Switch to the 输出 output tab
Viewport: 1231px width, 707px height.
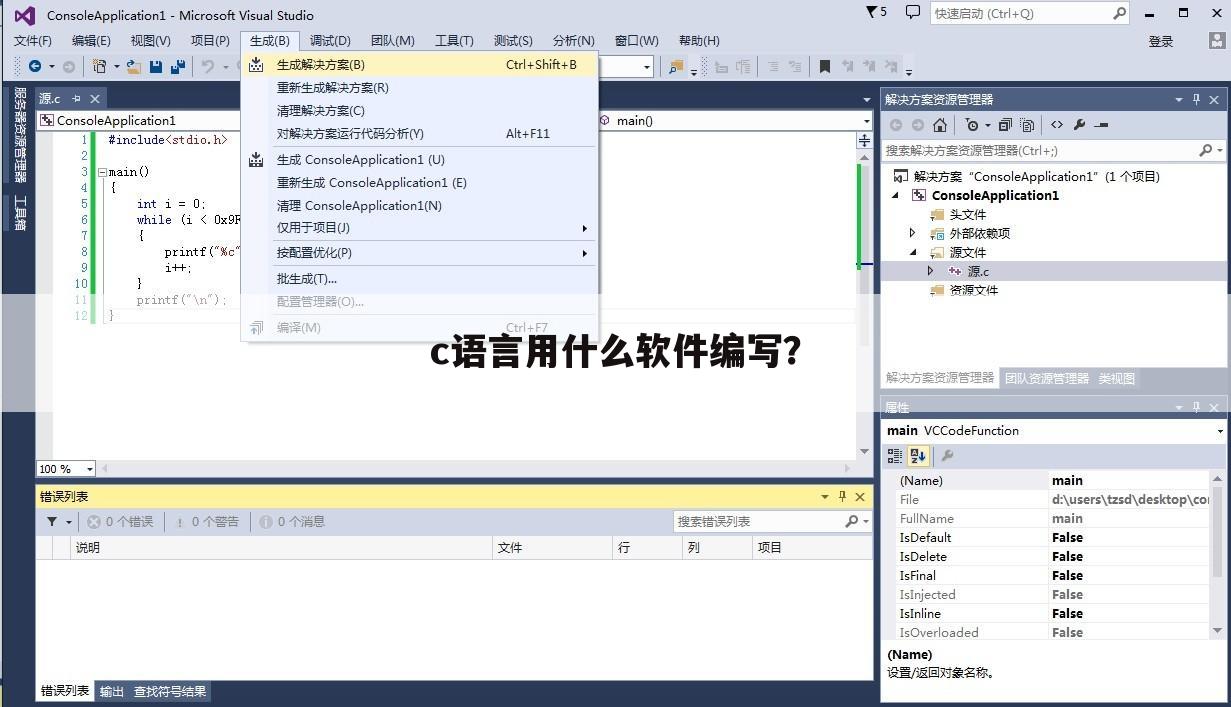coord(112,691)
